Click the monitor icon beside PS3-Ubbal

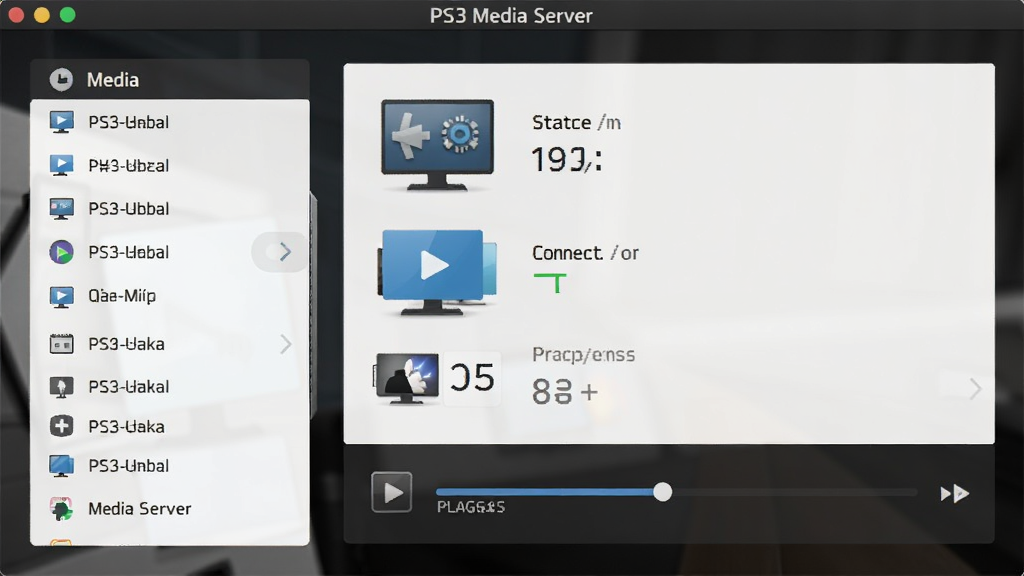[x=61, y=209]
